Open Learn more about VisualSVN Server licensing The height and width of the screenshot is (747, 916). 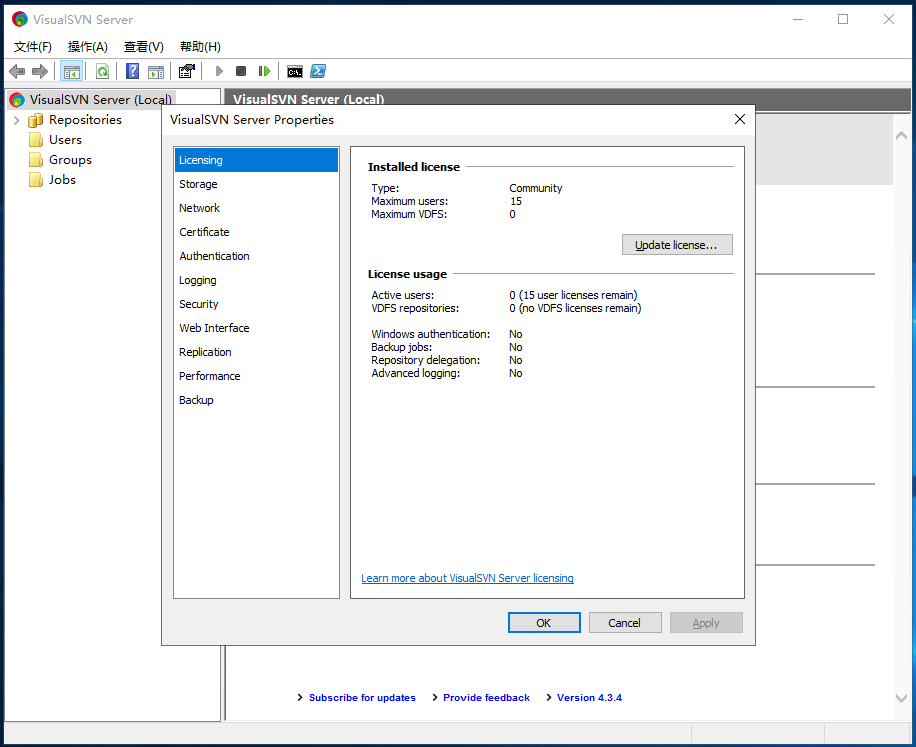pos(467,578)
